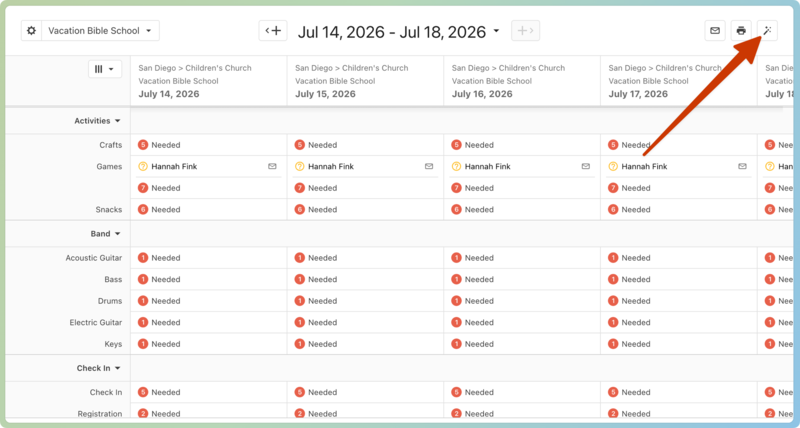Click the envelope icon for Hannah Fink on July 15
The height and width of the screenshot is (428, 800).
(429, 166)
